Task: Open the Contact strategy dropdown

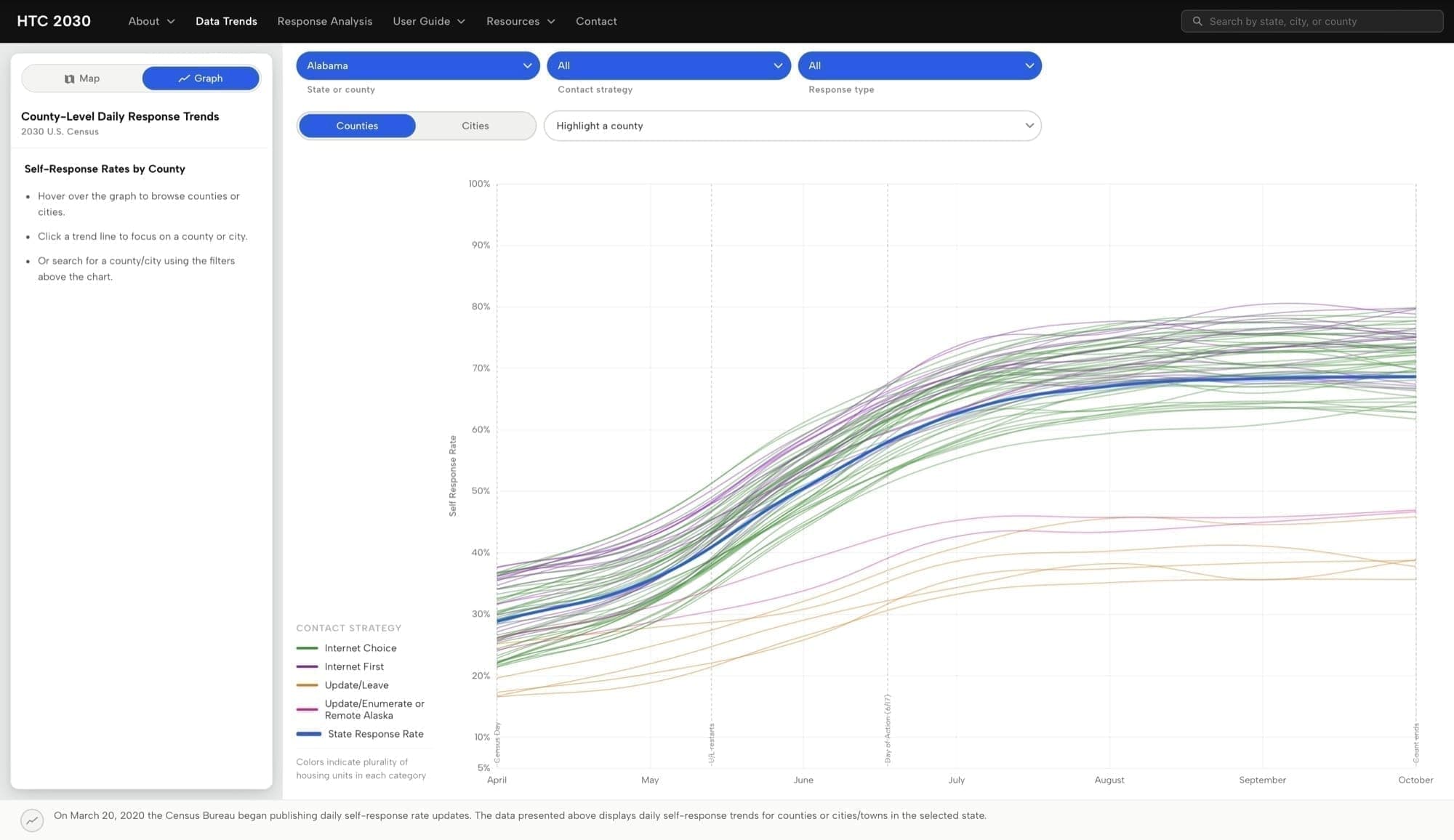Action: 669,65
